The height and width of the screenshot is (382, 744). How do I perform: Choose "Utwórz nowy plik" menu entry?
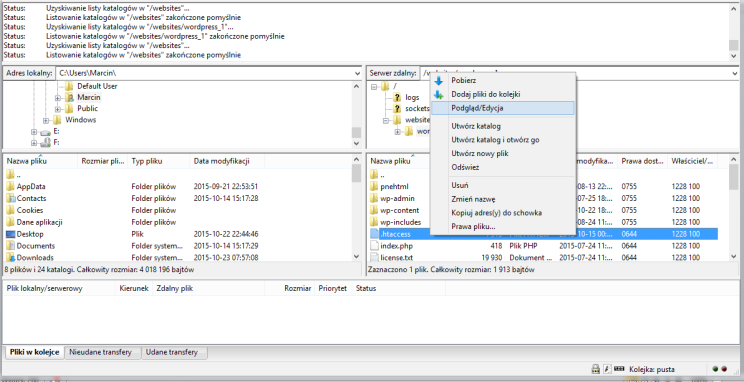[x=503, y=154]
